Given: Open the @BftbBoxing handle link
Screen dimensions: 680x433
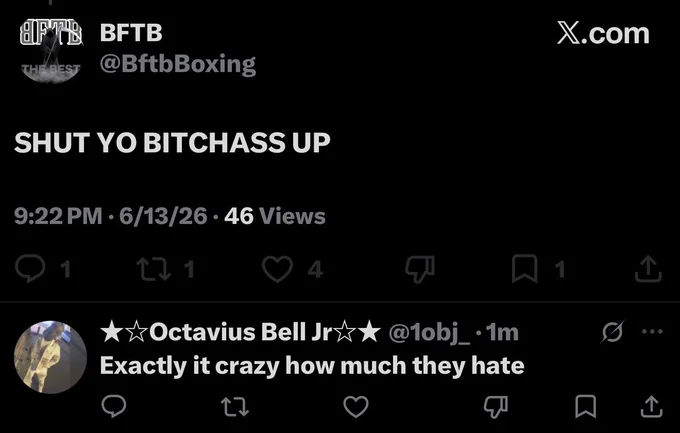Looking at the screenshot, I should click(x=178, y=64).
